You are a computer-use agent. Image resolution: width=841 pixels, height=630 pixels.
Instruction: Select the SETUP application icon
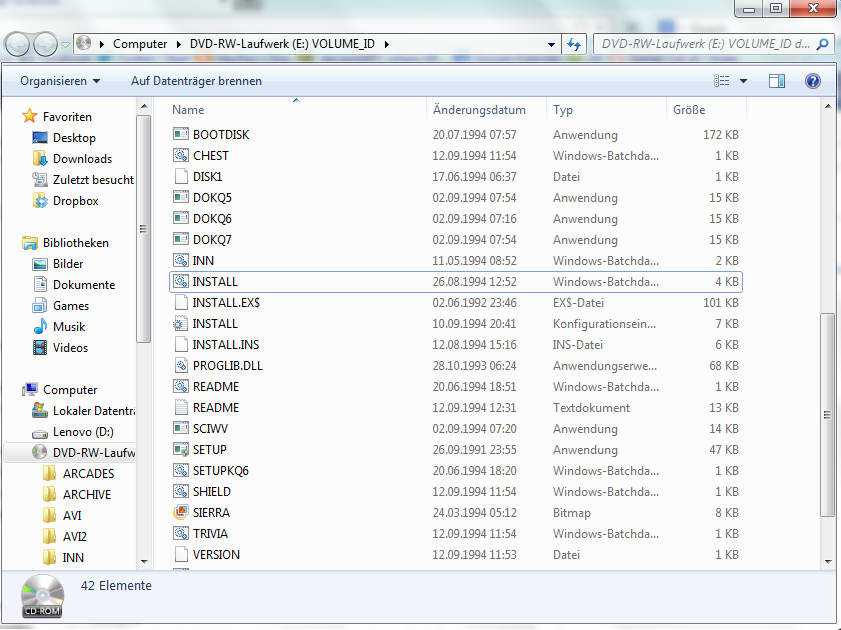(x=180, y=450)
